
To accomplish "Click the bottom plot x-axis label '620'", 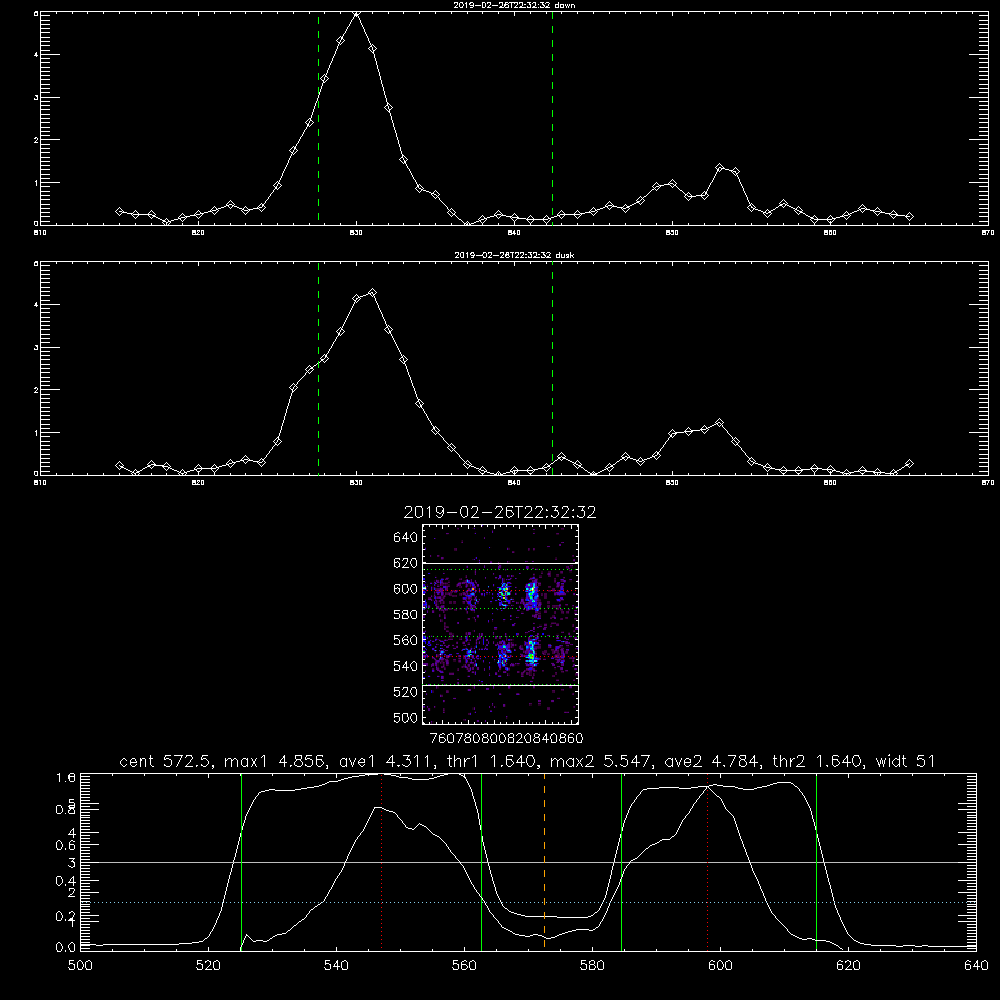I will pyautogui.click(x=848, y=966).
